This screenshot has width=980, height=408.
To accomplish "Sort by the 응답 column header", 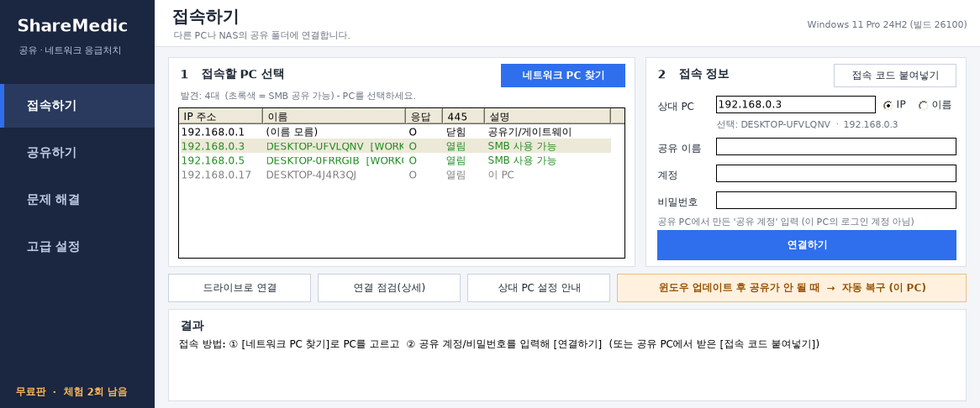I will (424, 116).
